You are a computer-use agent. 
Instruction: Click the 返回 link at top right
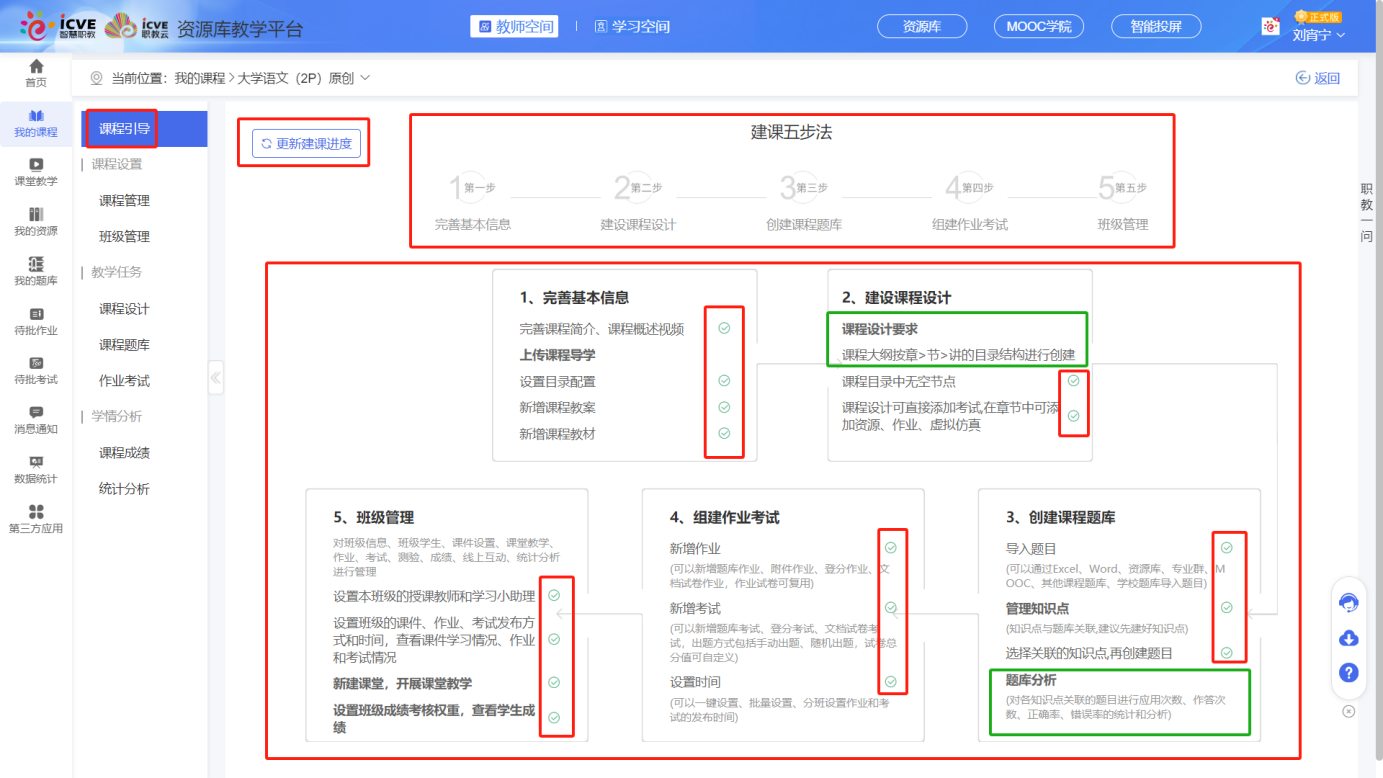pyautogui.click(x=1318, y=76)
